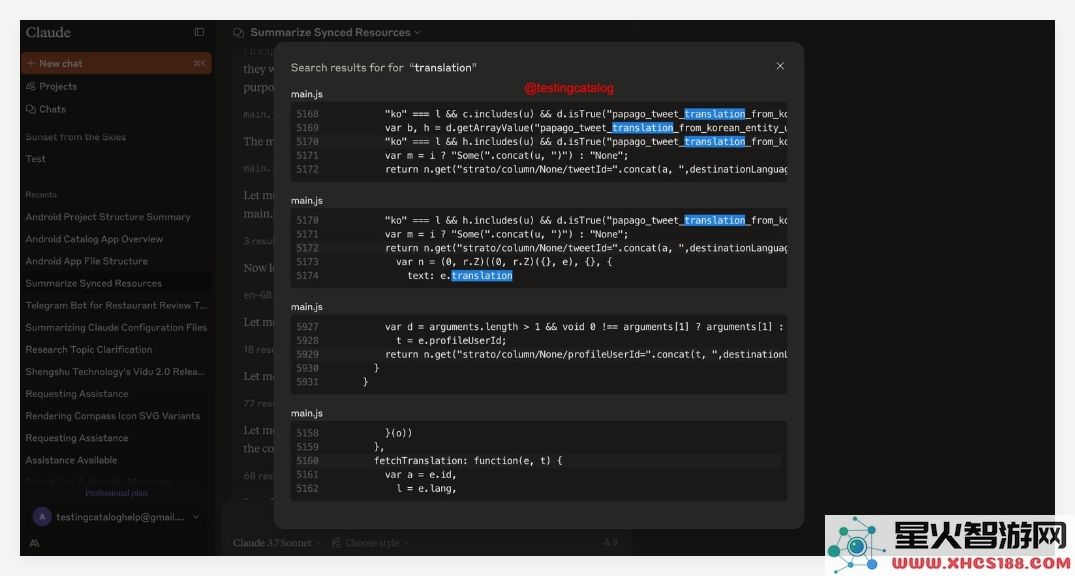Click line 5927 var d = arguments.length
Image resolution: width=1075 pixels, height=576 pixels.
[539, 326]
